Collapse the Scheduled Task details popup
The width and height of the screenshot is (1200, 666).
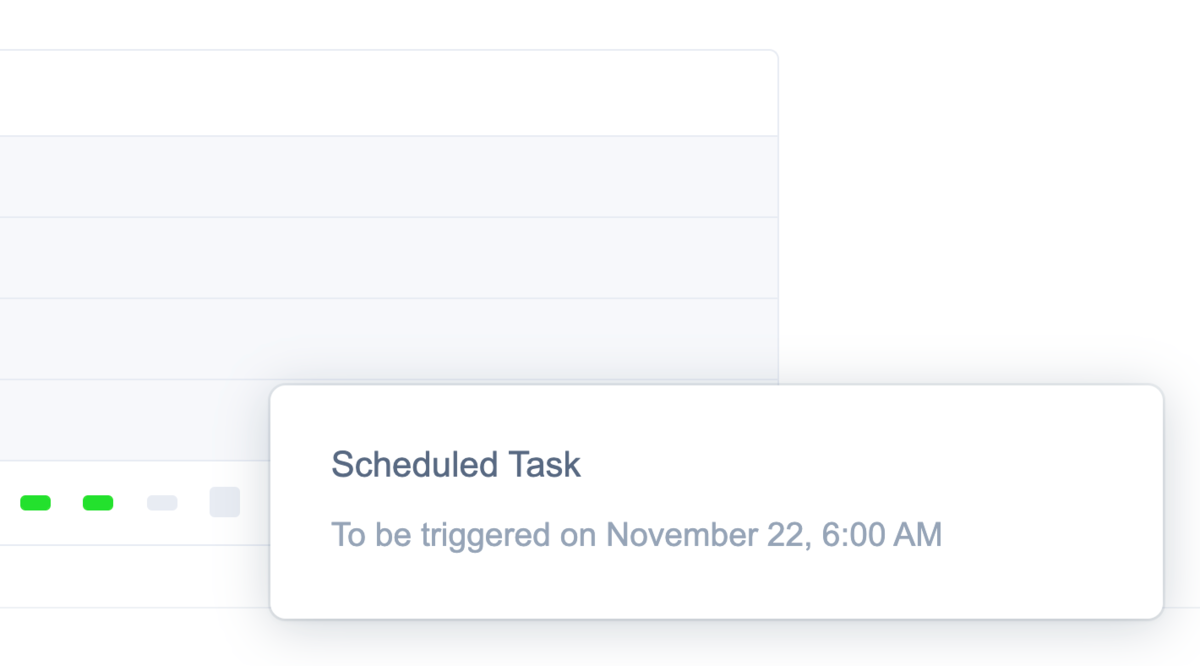tap(717, 500)
